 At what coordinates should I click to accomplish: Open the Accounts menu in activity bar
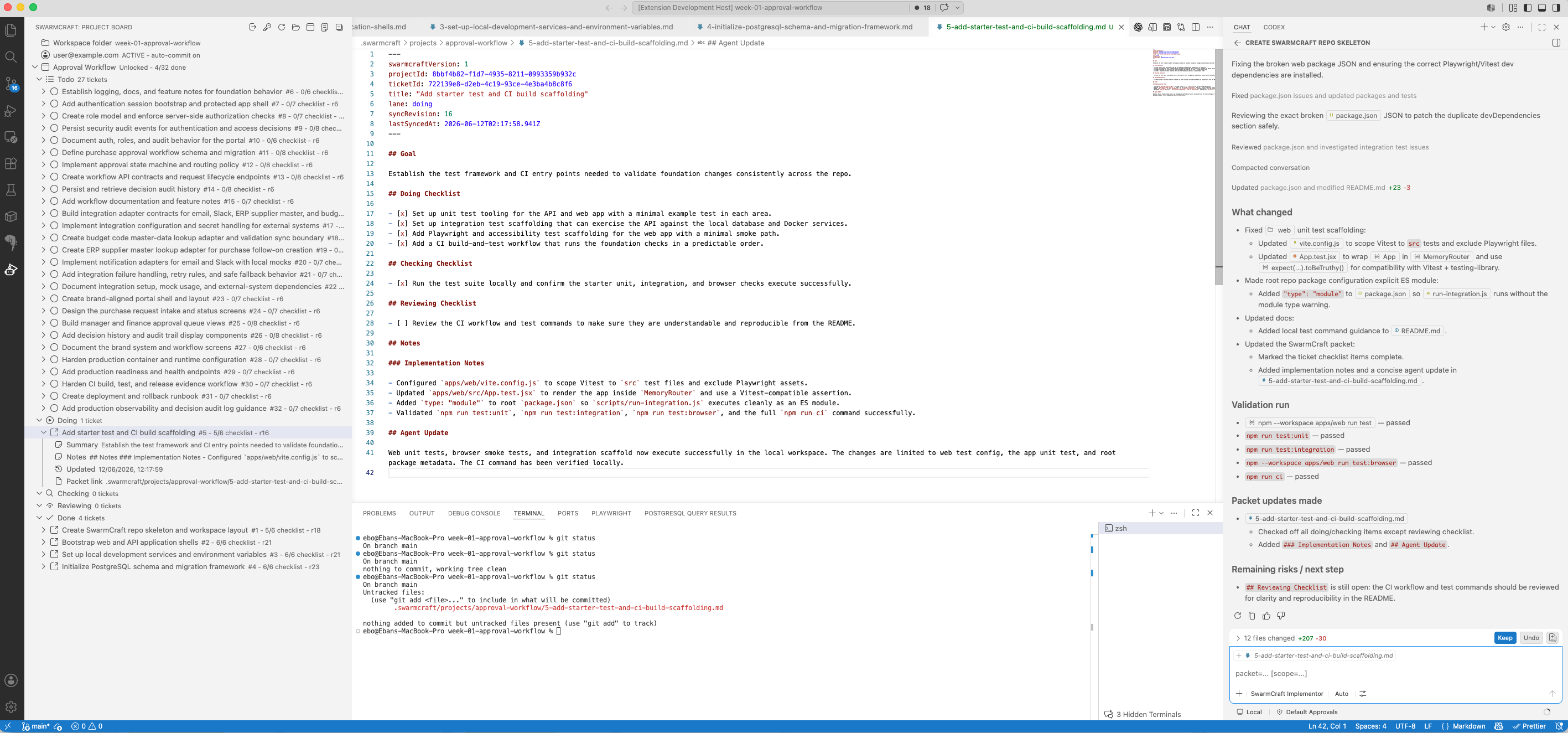coord(11,680)
